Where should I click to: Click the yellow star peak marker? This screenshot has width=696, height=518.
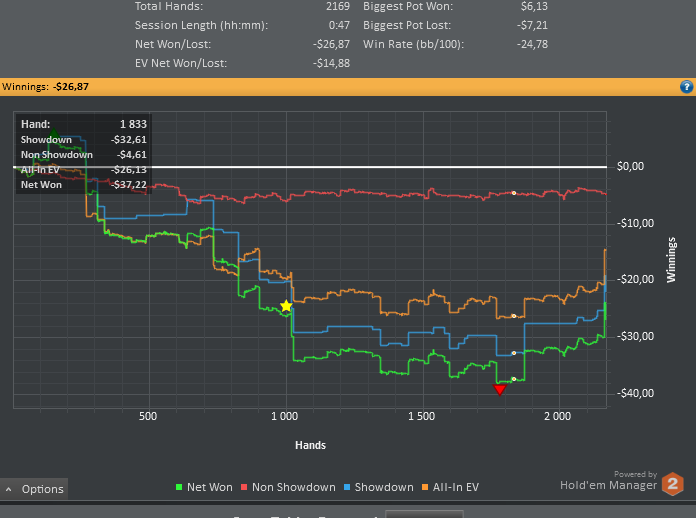[286, 306]
